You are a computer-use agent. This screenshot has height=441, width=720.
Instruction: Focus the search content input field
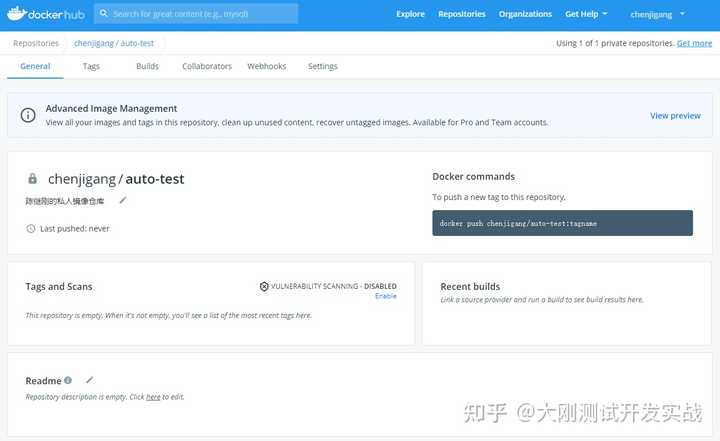(x=196, y=14)
